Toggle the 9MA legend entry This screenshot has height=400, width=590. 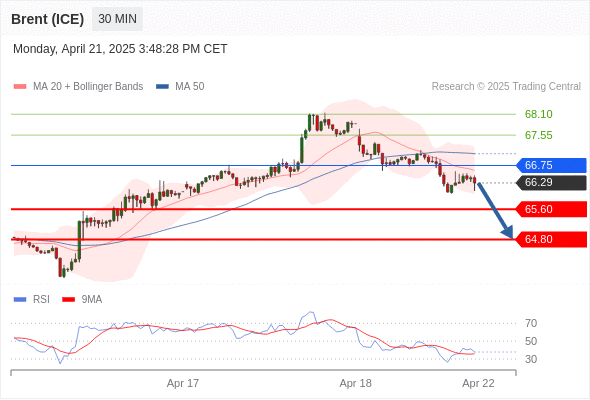(x=82, y=300)
